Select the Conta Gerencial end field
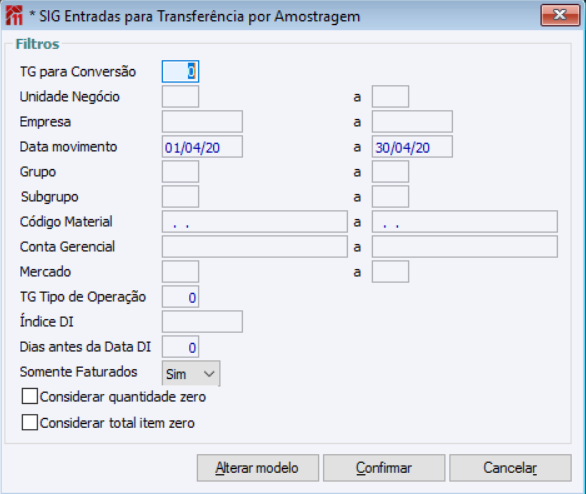This screenshot has width=586, height=494. (465, 247)
